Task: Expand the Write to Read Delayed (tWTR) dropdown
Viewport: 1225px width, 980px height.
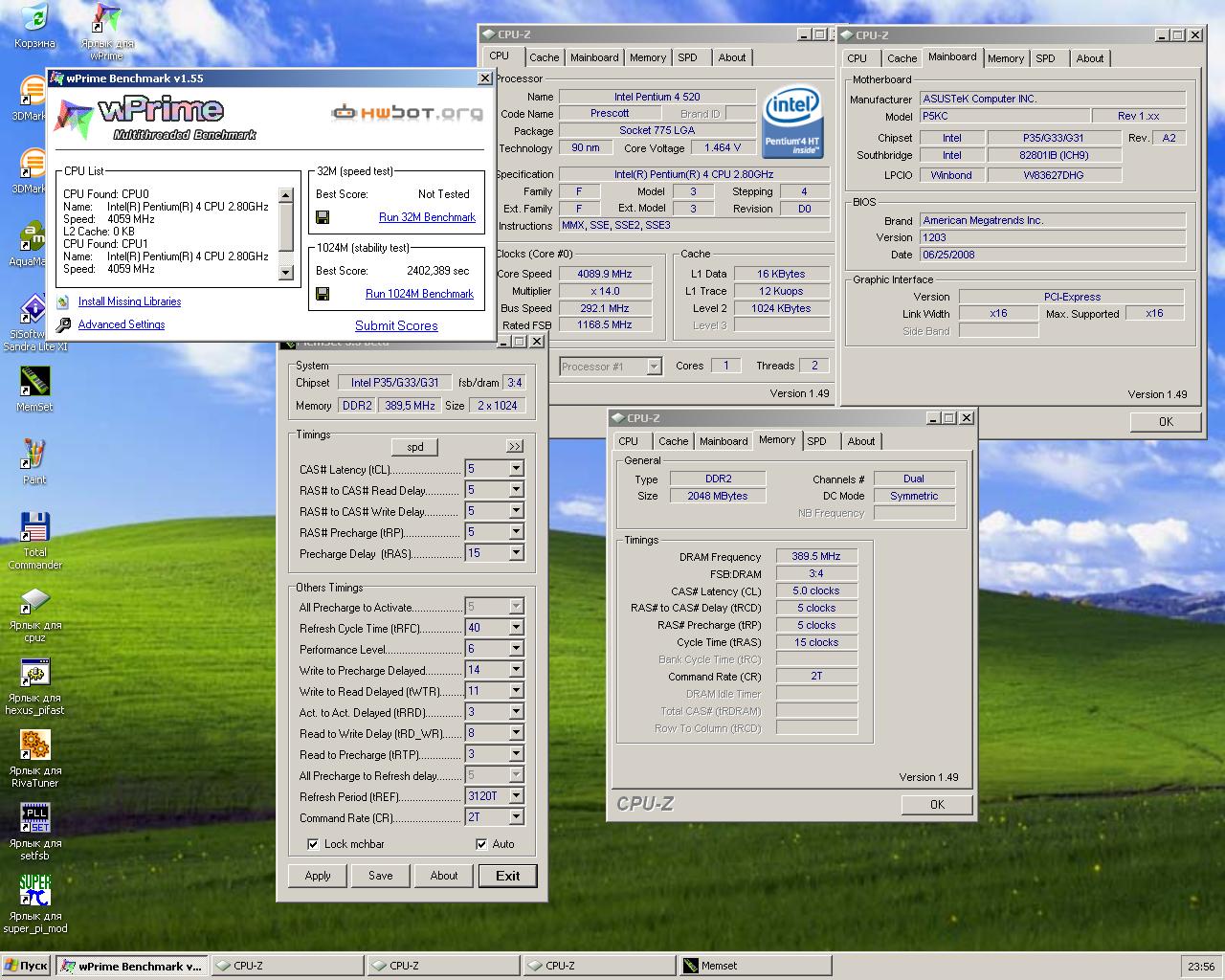Action: [x=516, y=691]
